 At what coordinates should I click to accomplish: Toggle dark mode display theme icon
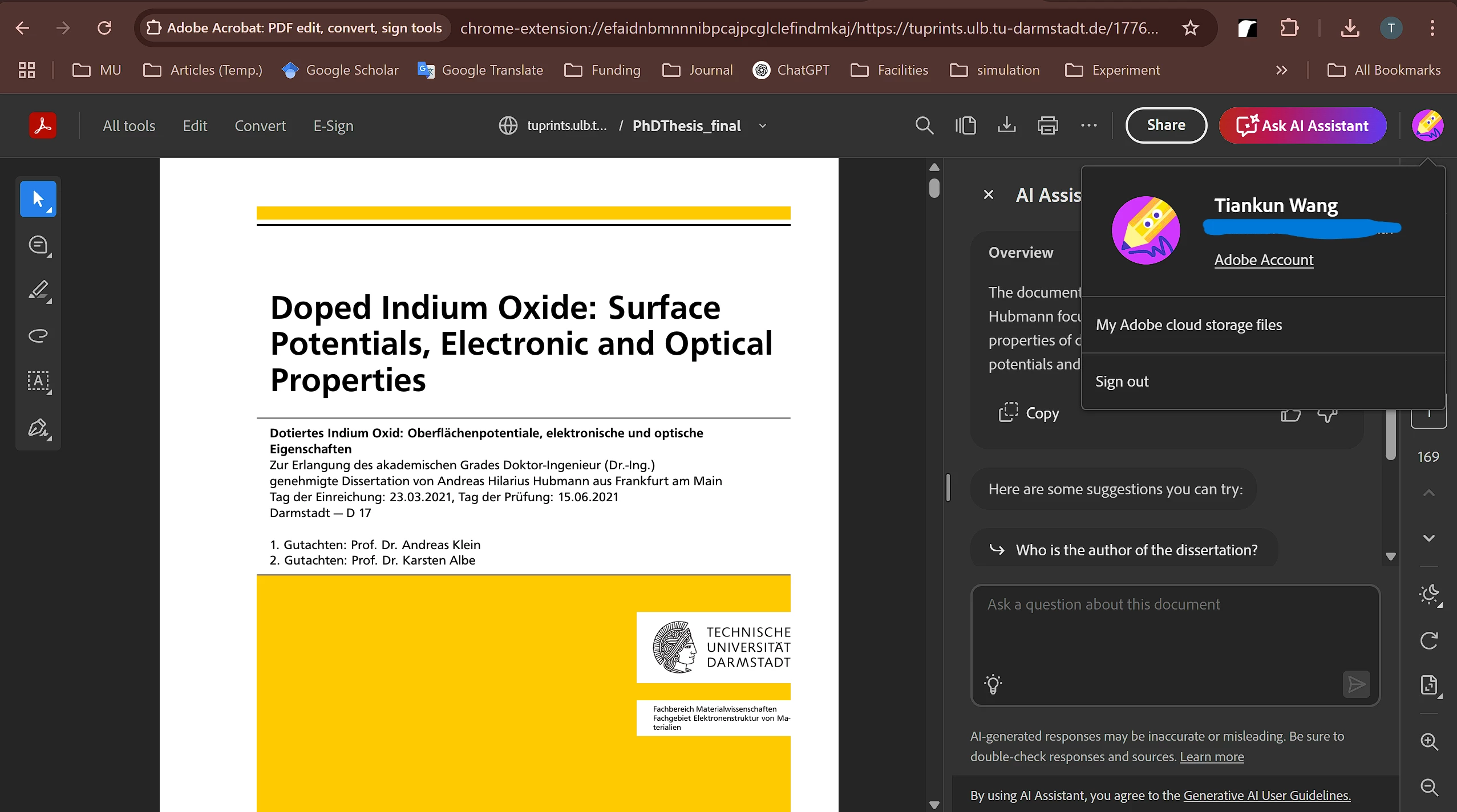click(x=1429, y=595)
